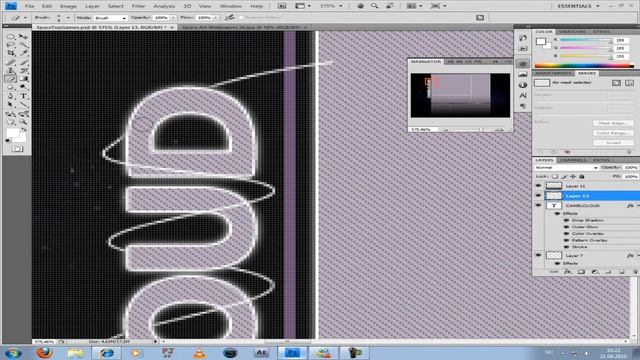Select the Eraser tool
The height and width of the screenshot is (360, 640).
tap(11, 79)
